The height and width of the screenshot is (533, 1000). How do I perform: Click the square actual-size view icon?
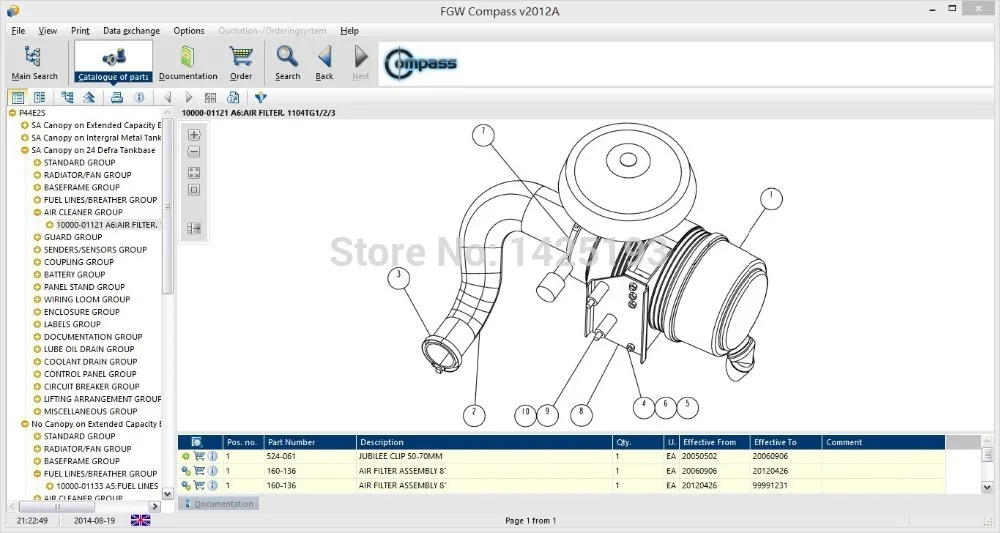coord(194,190)
